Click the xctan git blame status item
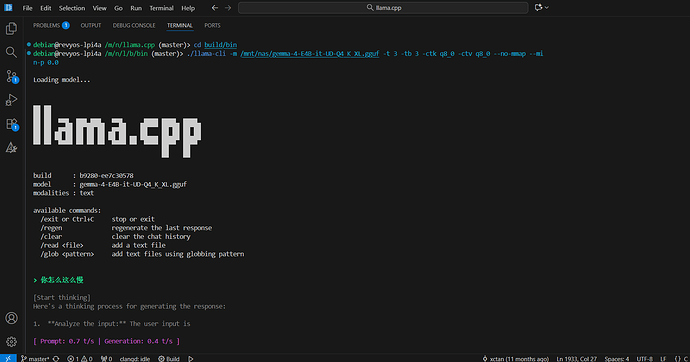The width and height of the screenshot is (690, 362). [x=515, y=358]
